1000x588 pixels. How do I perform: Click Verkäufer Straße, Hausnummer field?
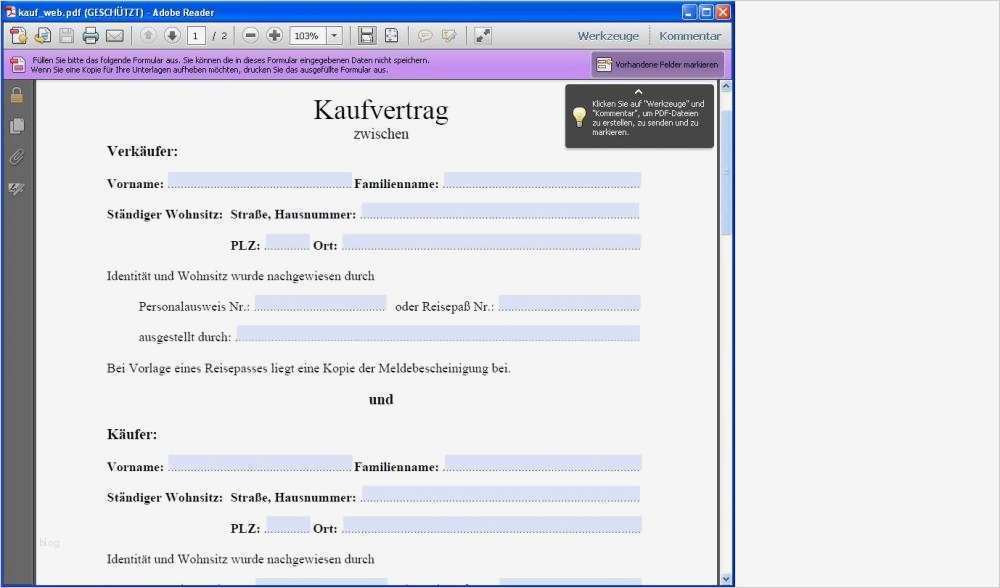500,211
